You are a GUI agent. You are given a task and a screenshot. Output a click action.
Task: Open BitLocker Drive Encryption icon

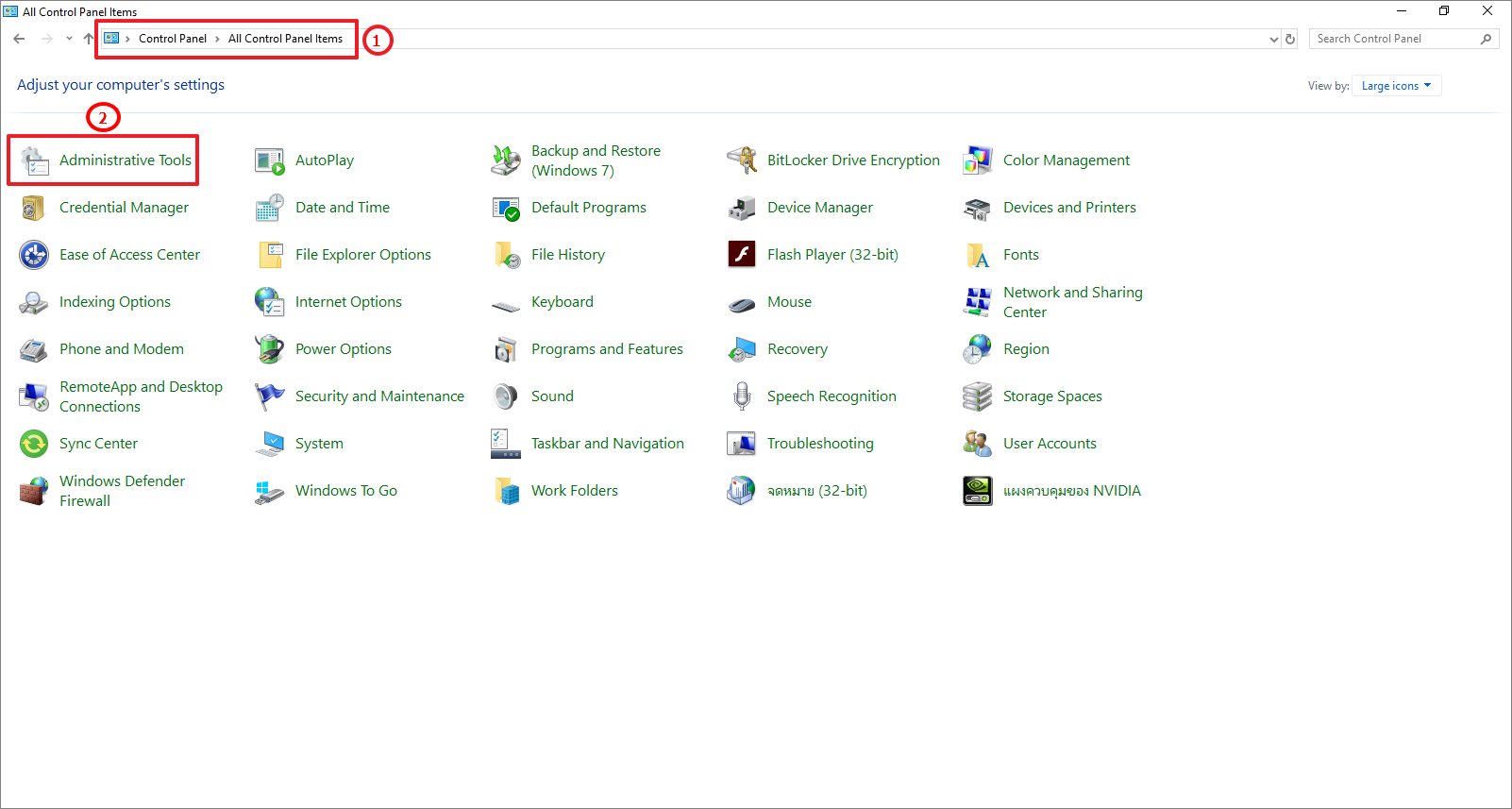742,160
